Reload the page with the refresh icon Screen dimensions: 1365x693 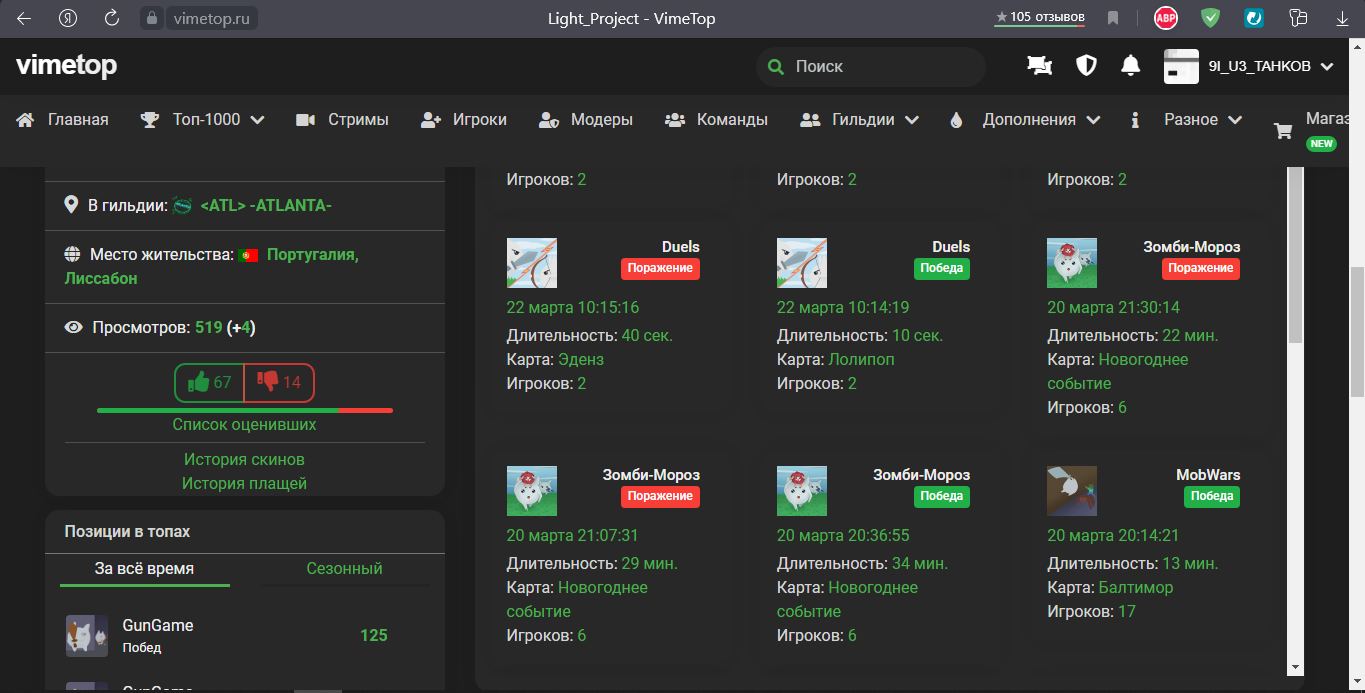point(112,18)
